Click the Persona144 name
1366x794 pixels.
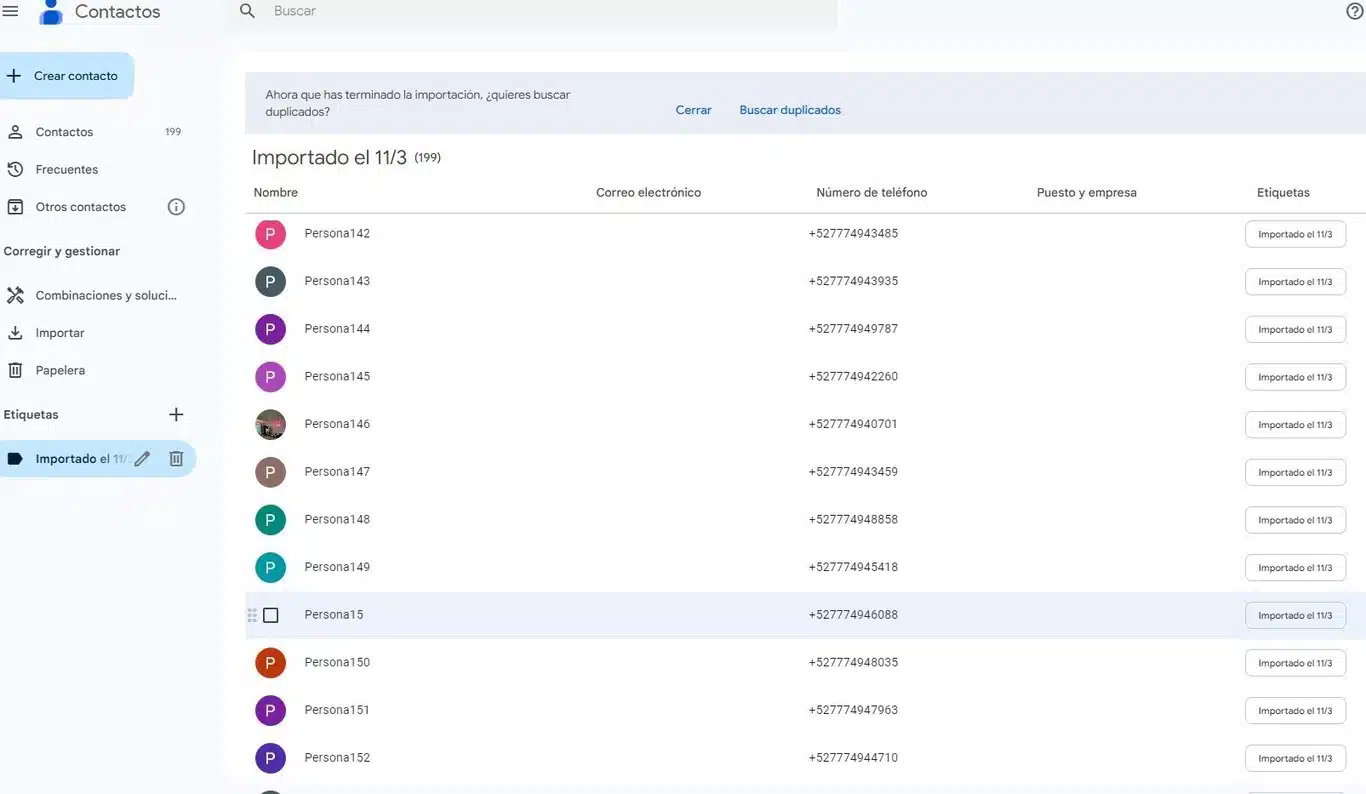click(x=337, y=329)
